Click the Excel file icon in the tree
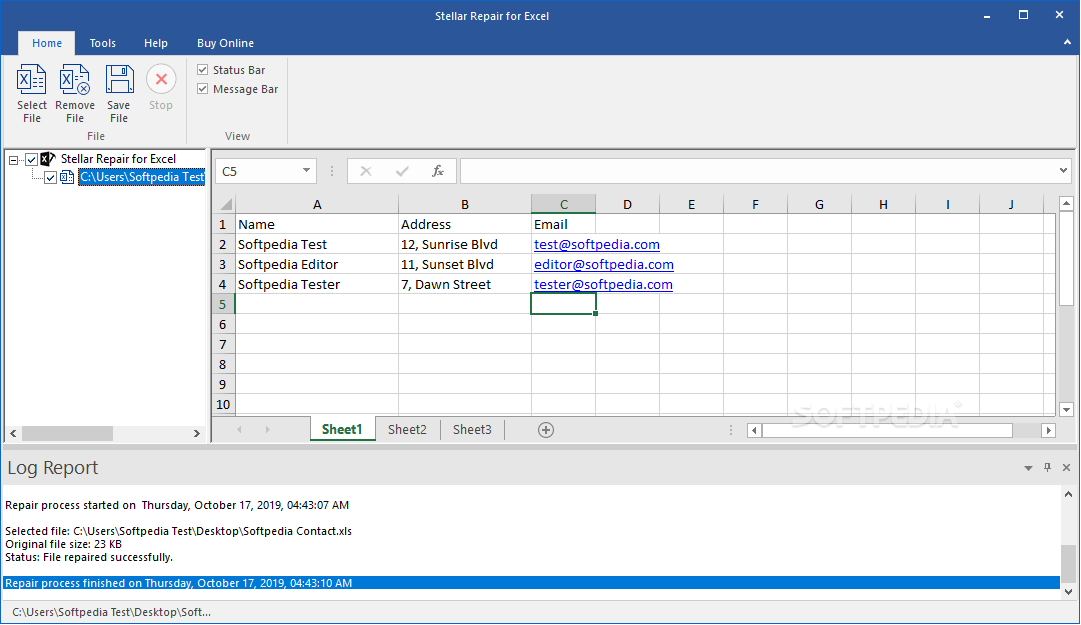Image resolution: width=1081 pixels, height=625 pixels. pyautogui.click(x=67, y=177)
